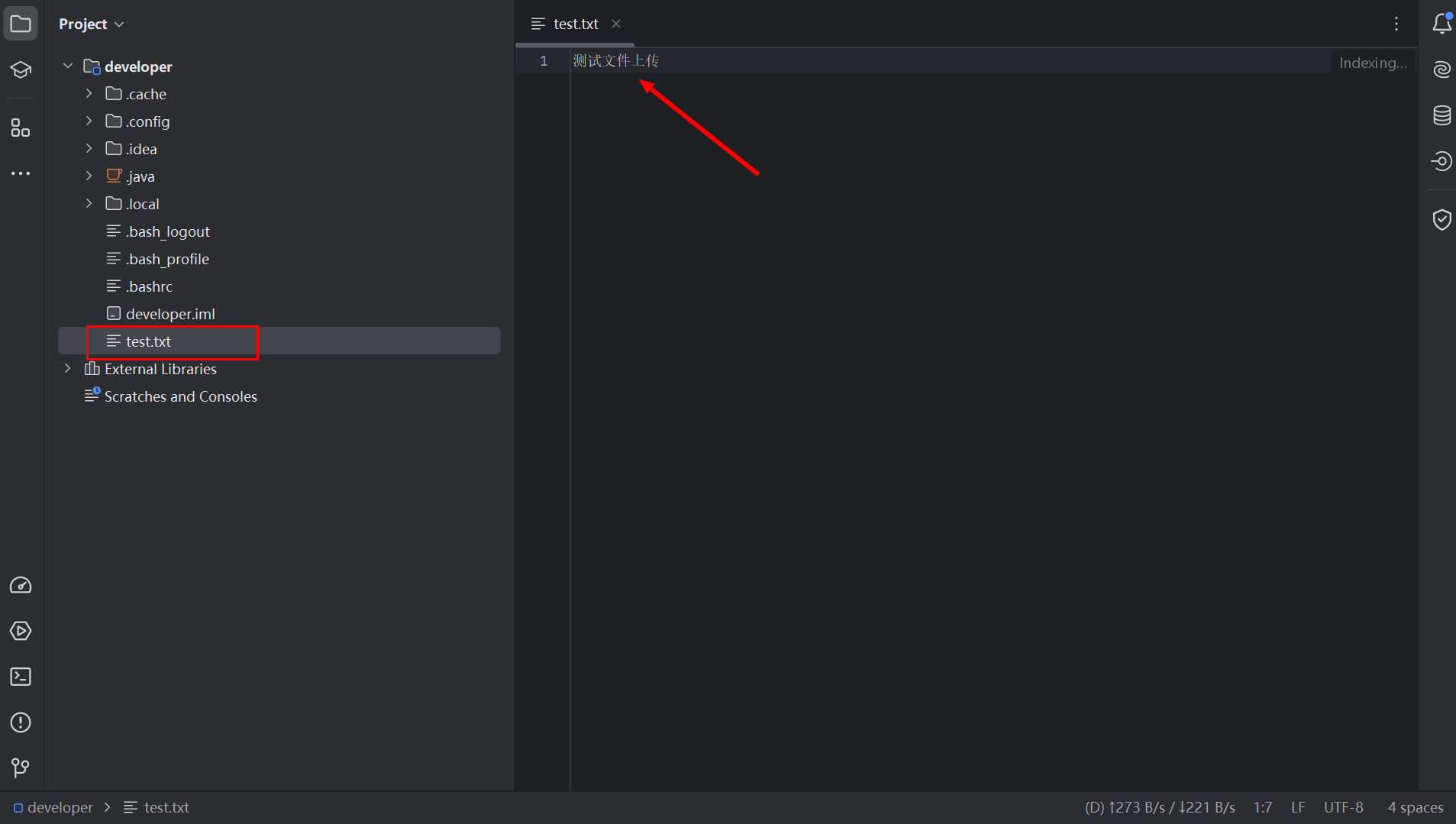Image resolution: width=1456 pixels, height=824 pixels.
Task: Open the Notifications bell icon
Action: point(1441,24)
